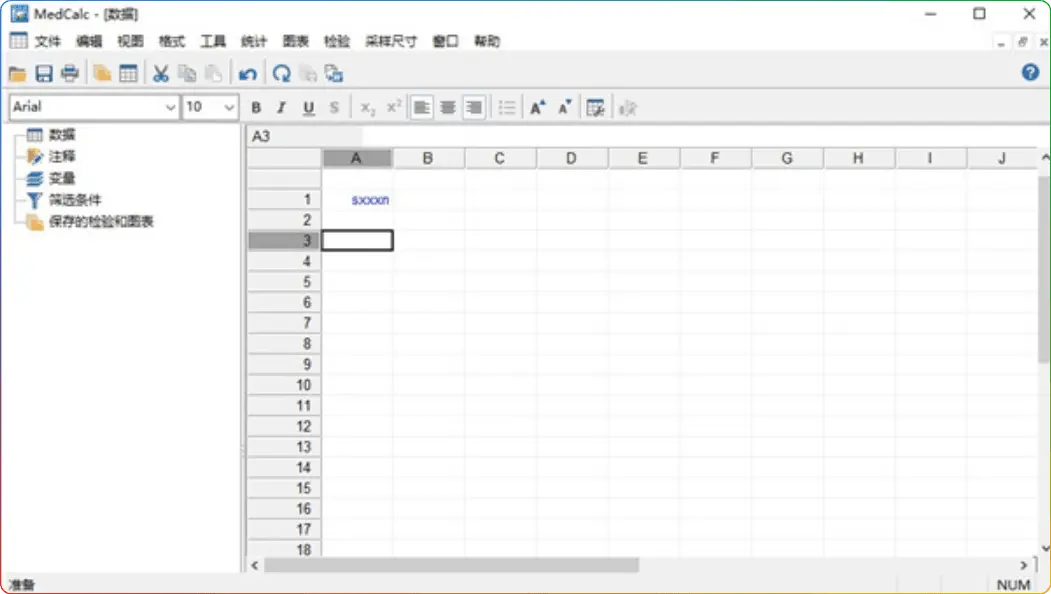The image size is (1051, 594).
Task: Select 注释 in the side tree
Action: coord(62,156)
